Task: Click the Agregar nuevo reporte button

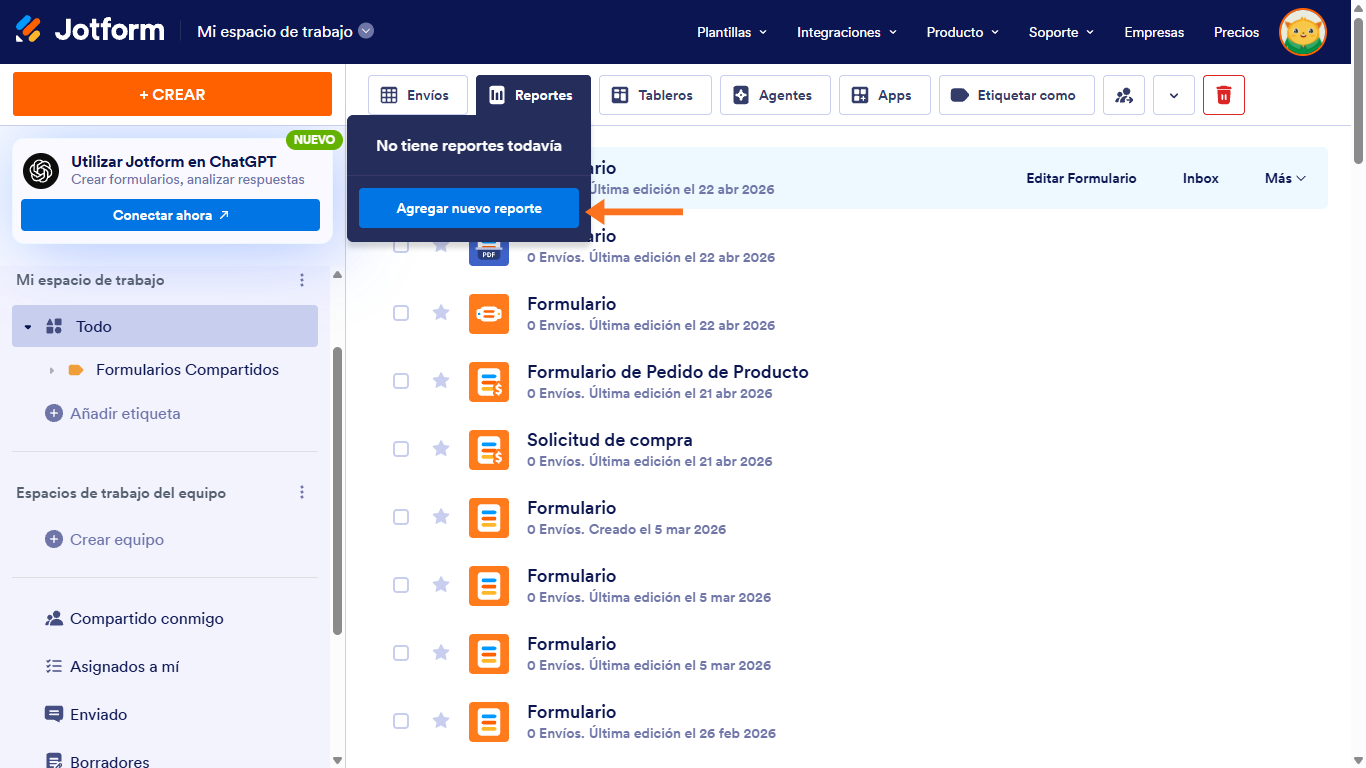Action: (467, 207)
